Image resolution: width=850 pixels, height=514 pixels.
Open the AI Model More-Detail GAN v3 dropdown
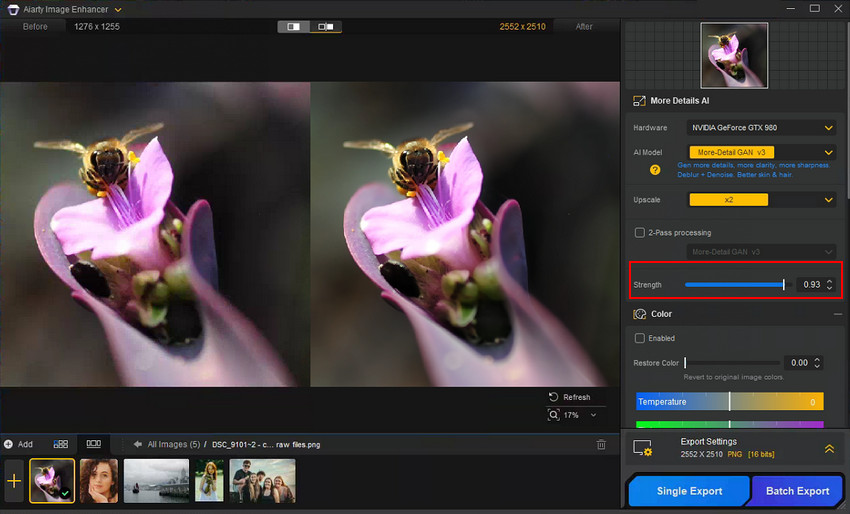[x=761, y=152]
